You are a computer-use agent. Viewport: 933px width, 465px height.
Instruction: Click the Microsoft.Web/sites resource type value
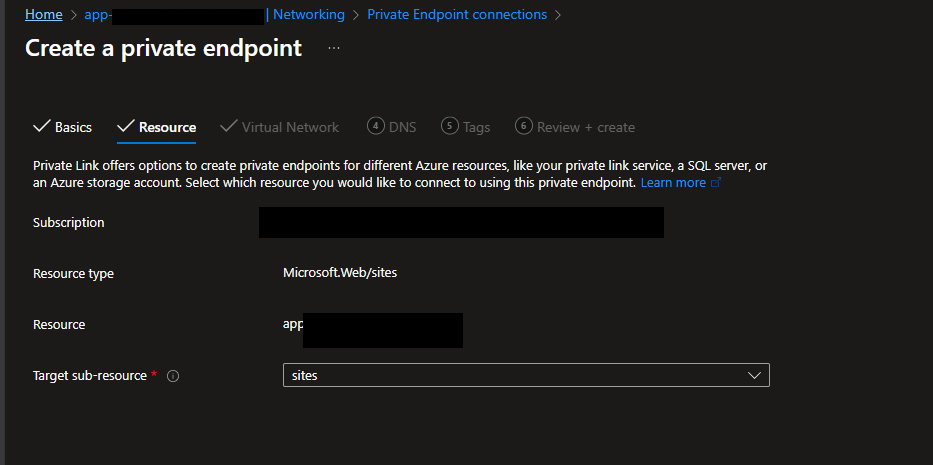[x=340, y=273]
